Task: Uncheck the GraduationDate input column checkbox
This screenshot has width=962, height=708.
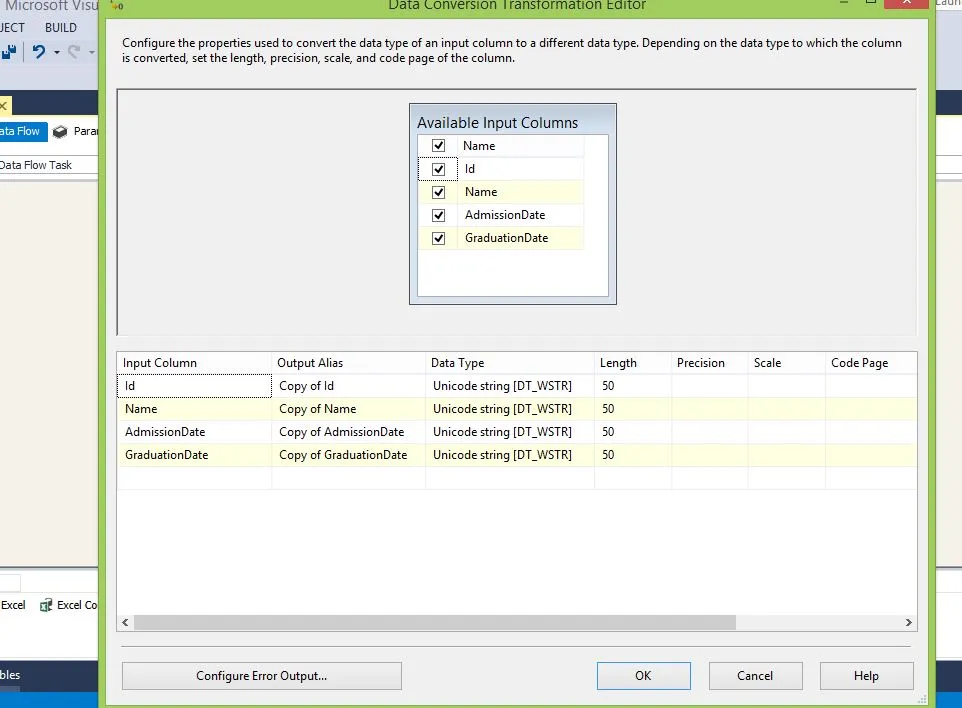Action: click(438, 238)
